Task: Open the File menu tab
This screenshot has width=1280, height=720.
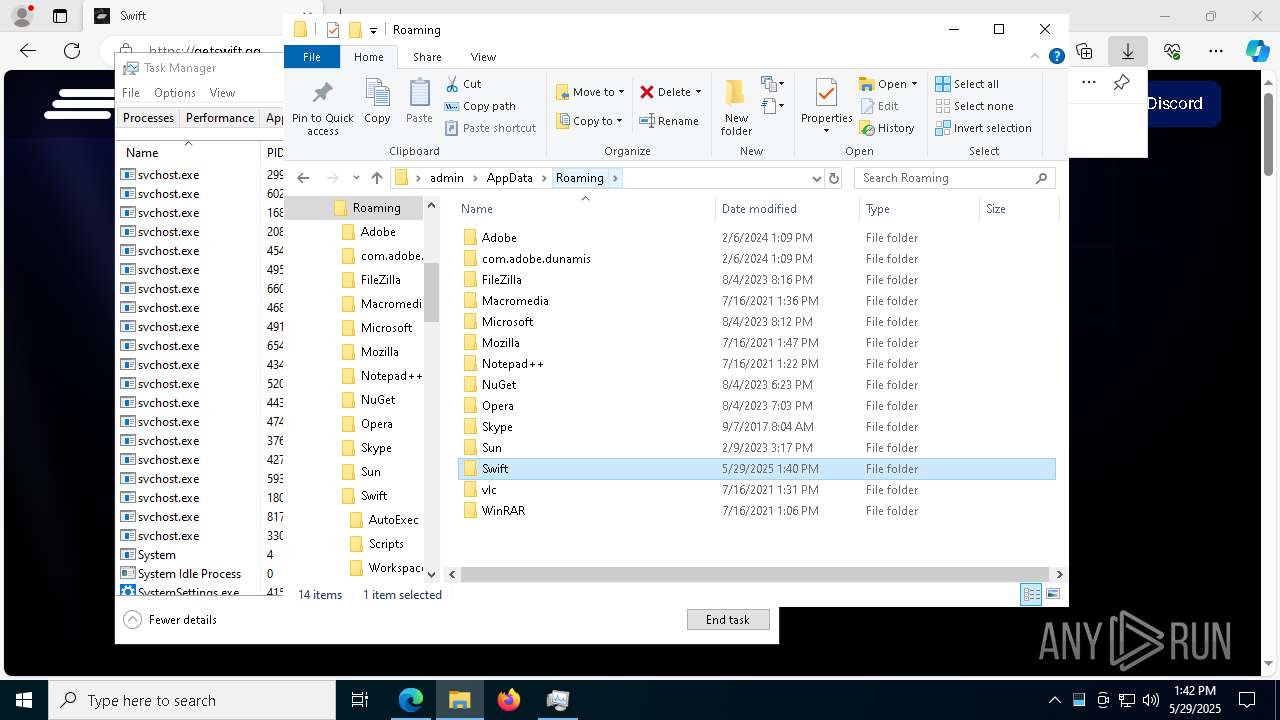Action: [x=312, y=57]
